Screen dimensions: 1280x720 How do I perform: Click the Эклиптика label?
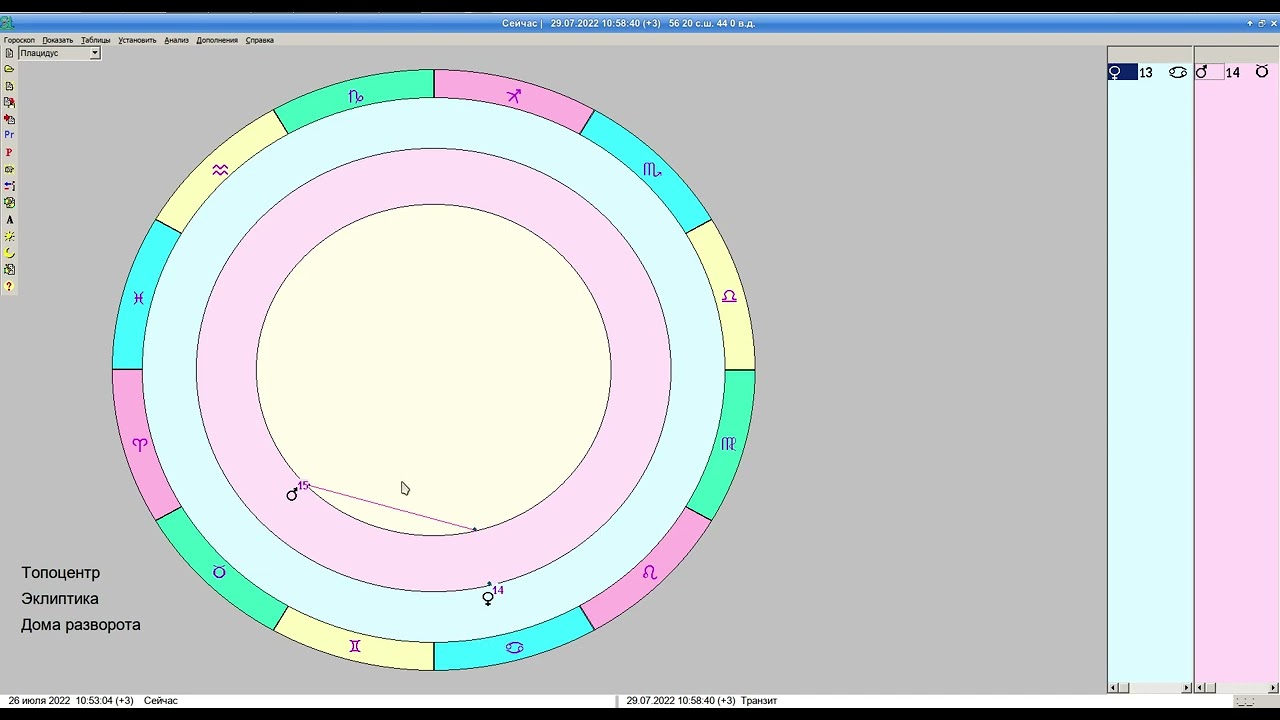coord(60,599)
